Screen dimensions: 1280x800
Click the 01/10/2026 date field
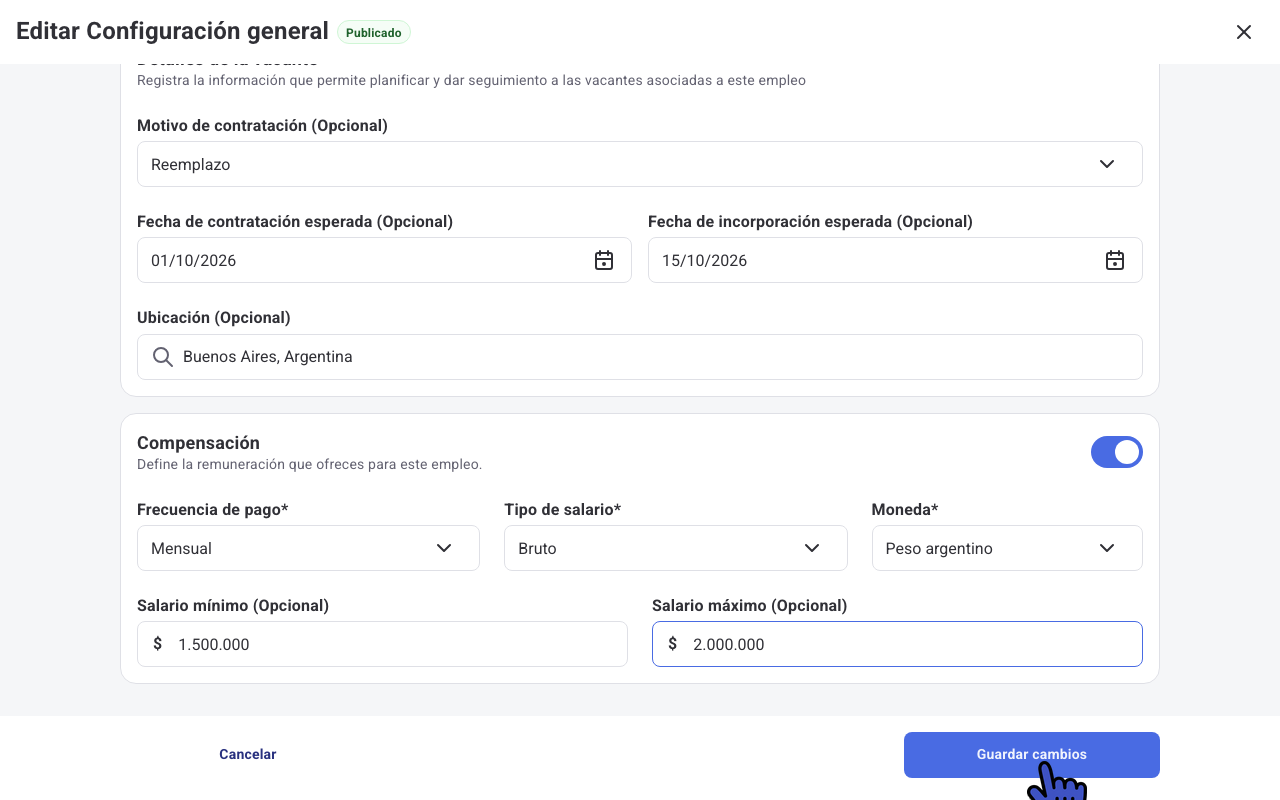click(x=384, y=260)
